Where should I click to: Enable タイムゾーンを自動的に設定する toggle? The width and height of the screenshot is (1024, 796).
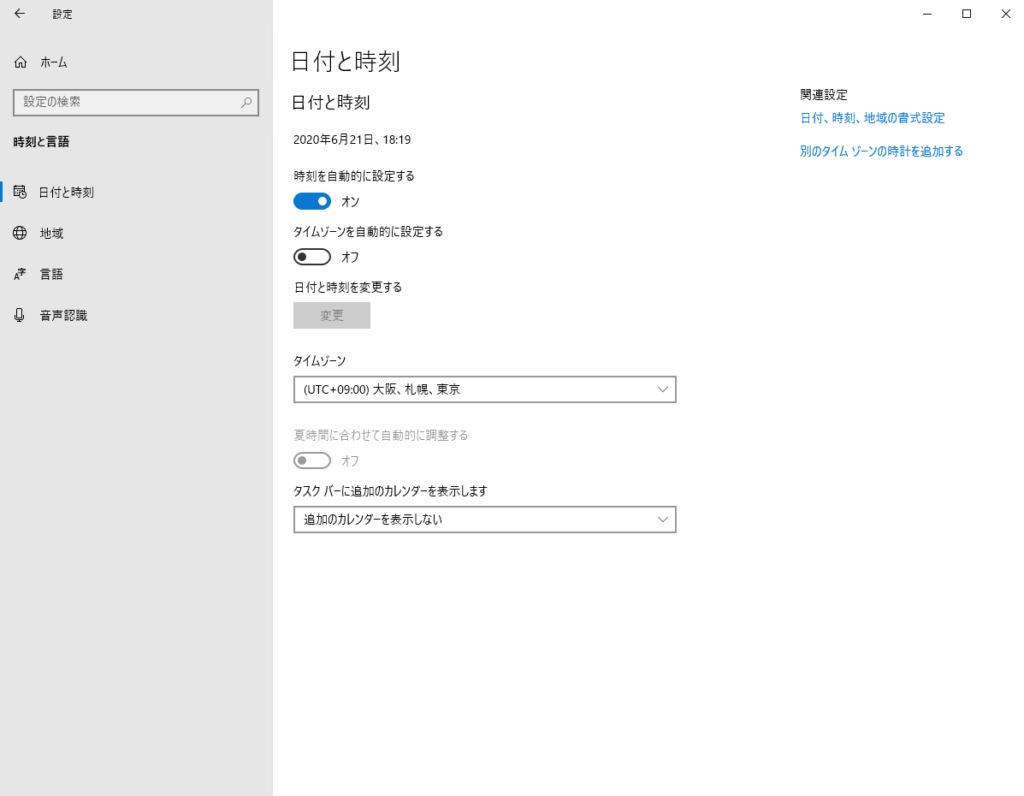point(312,257)
